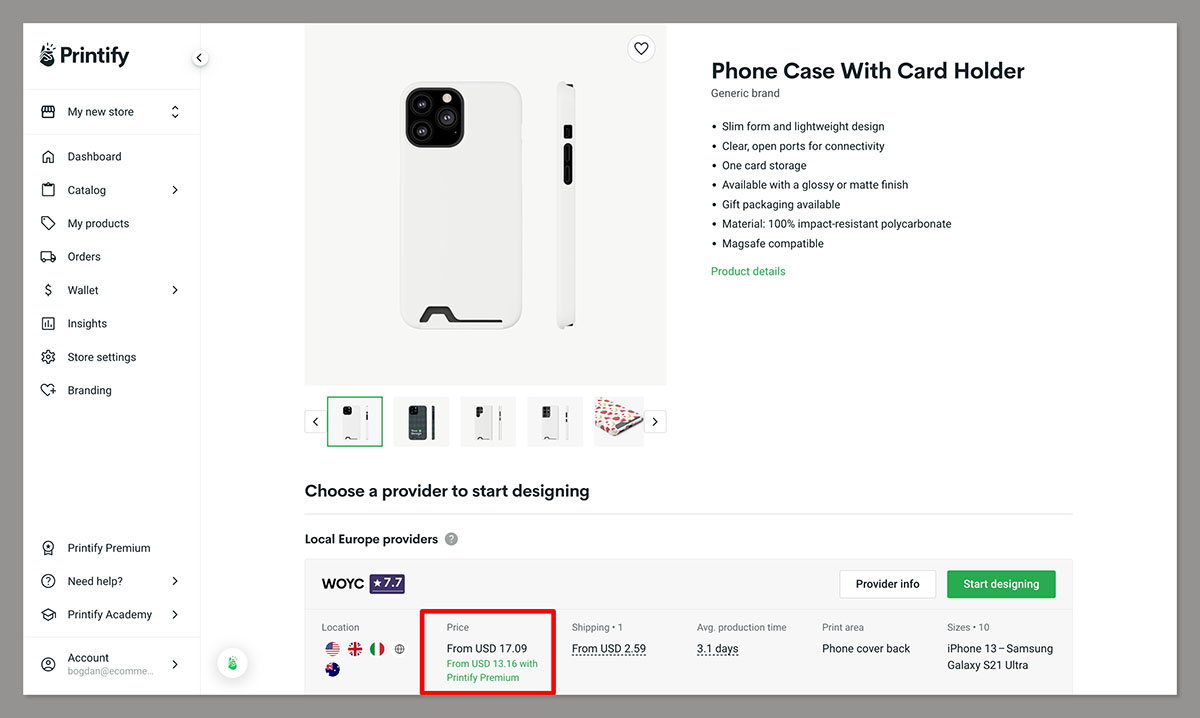
Task: View Provider info for WOYC
Action: click(x=887, y=583)
